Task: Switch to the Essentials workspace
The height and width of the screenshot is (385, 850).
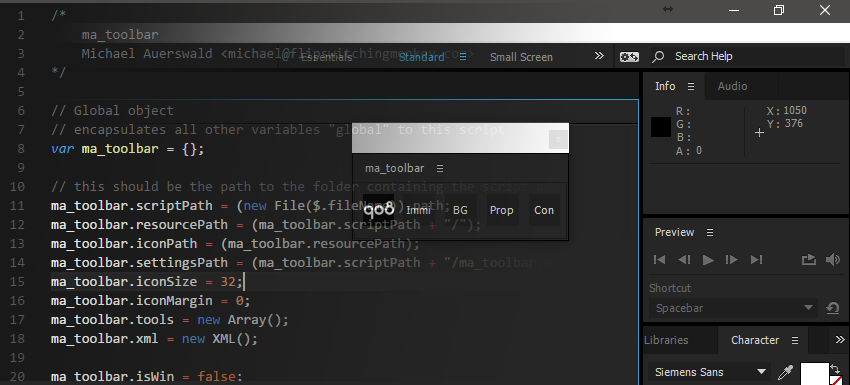Action: pyautogui.click(x=326, y=57)
